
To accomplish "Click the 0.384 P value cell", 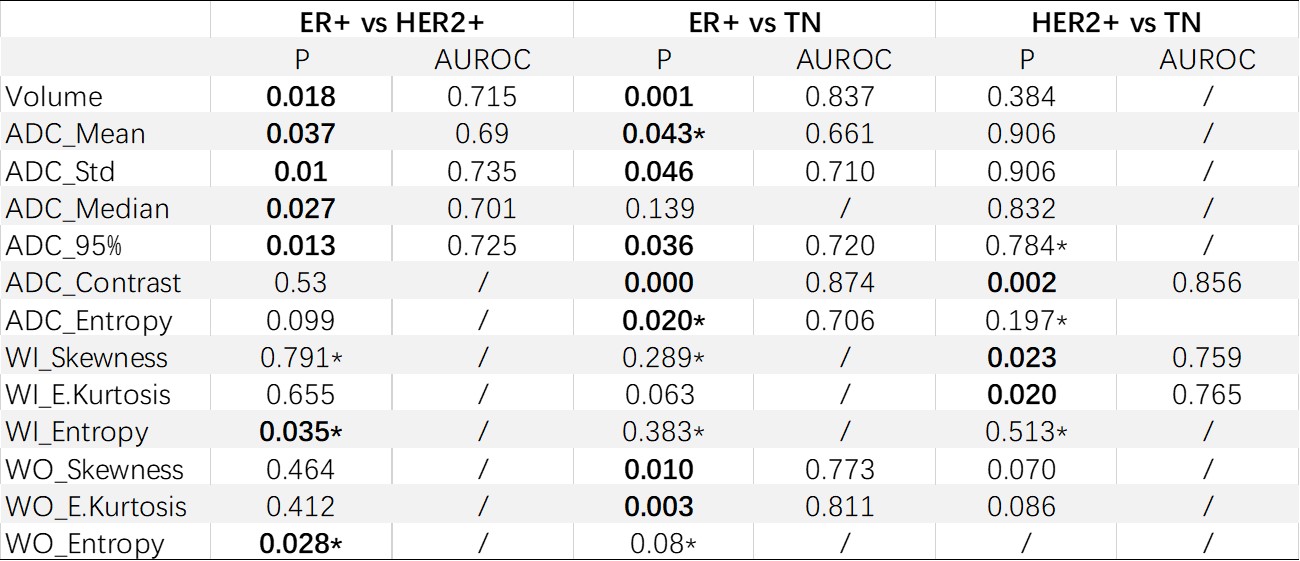I will pyautogui.click(x=1021, y=97).
